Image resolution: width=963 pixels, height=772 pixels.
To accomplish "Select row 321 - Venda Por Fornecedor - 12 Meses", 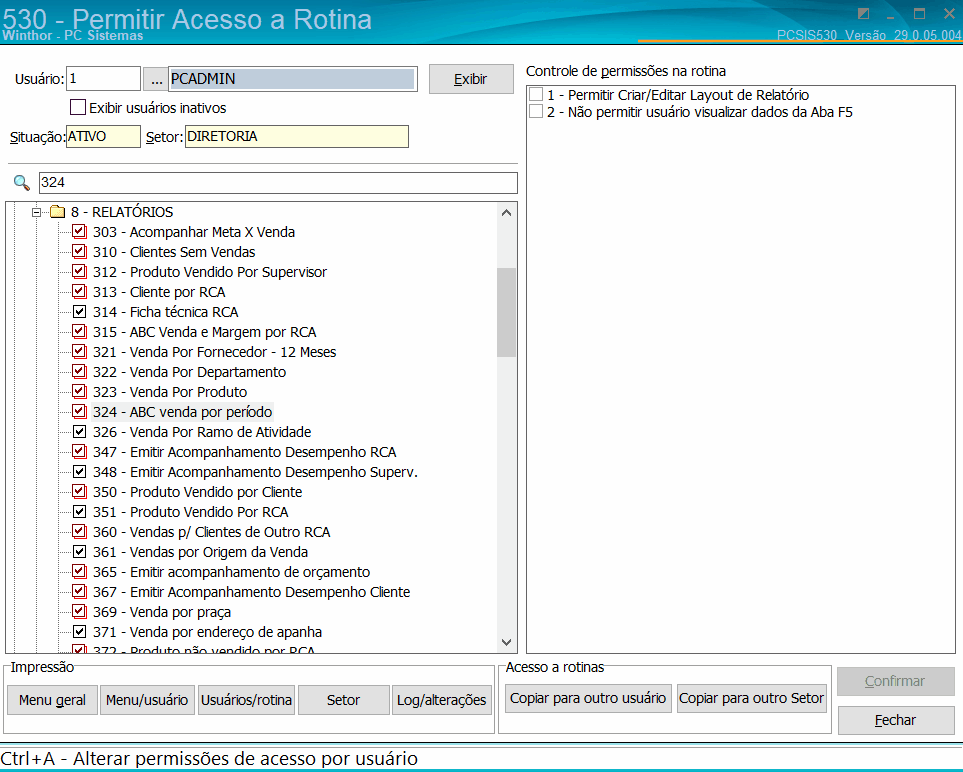I will [215, 352].
